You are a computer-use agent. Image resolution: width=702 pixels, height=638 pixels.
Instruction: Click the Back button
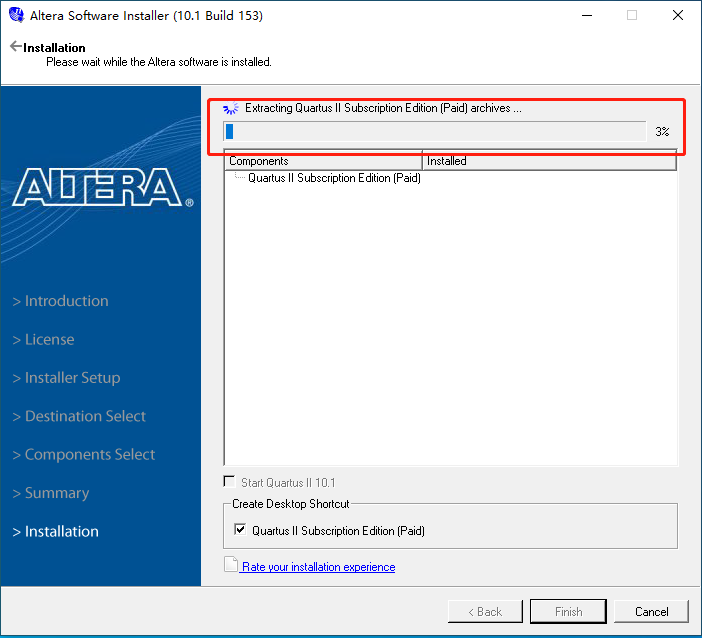(x=485, y=612)
